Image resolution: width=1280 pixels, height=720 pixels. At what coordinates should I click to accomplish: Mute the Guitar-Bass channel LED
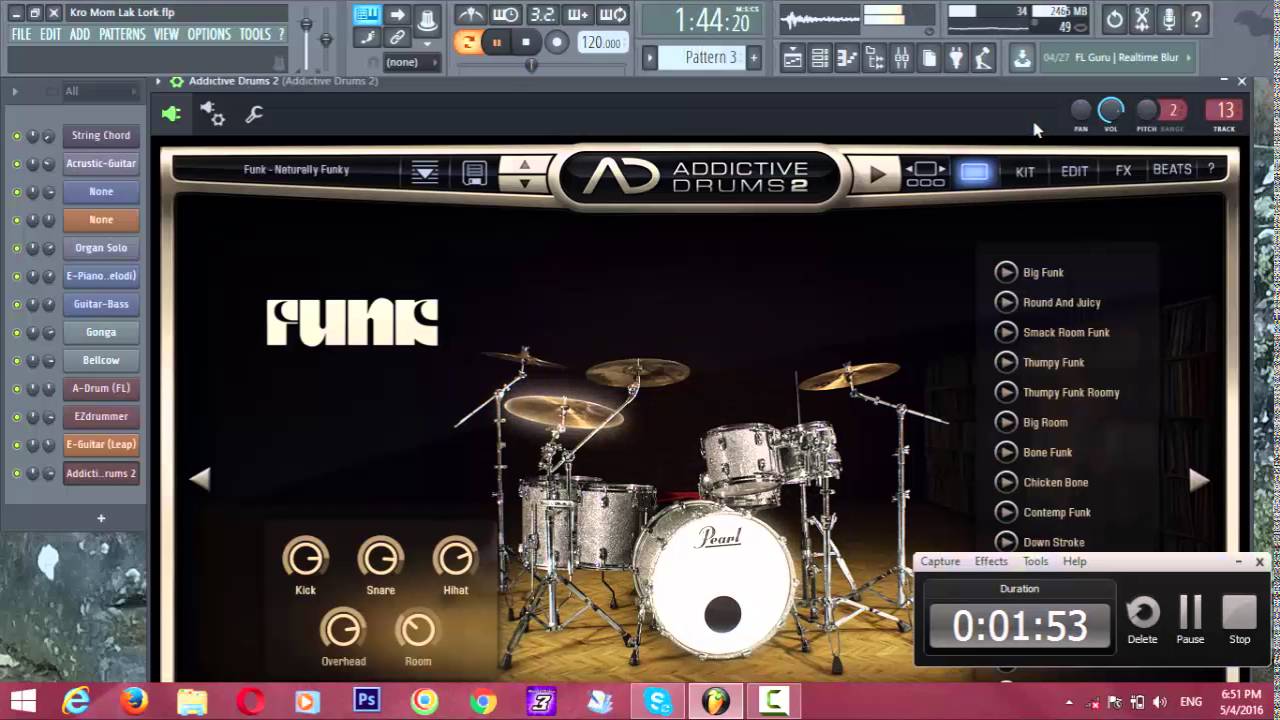[x=16, y=304]
